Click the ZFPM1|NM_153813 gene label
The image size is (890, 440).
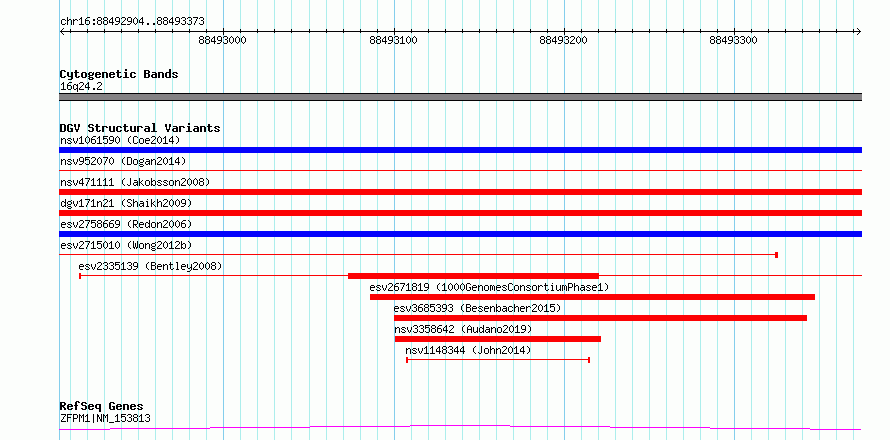105,419
